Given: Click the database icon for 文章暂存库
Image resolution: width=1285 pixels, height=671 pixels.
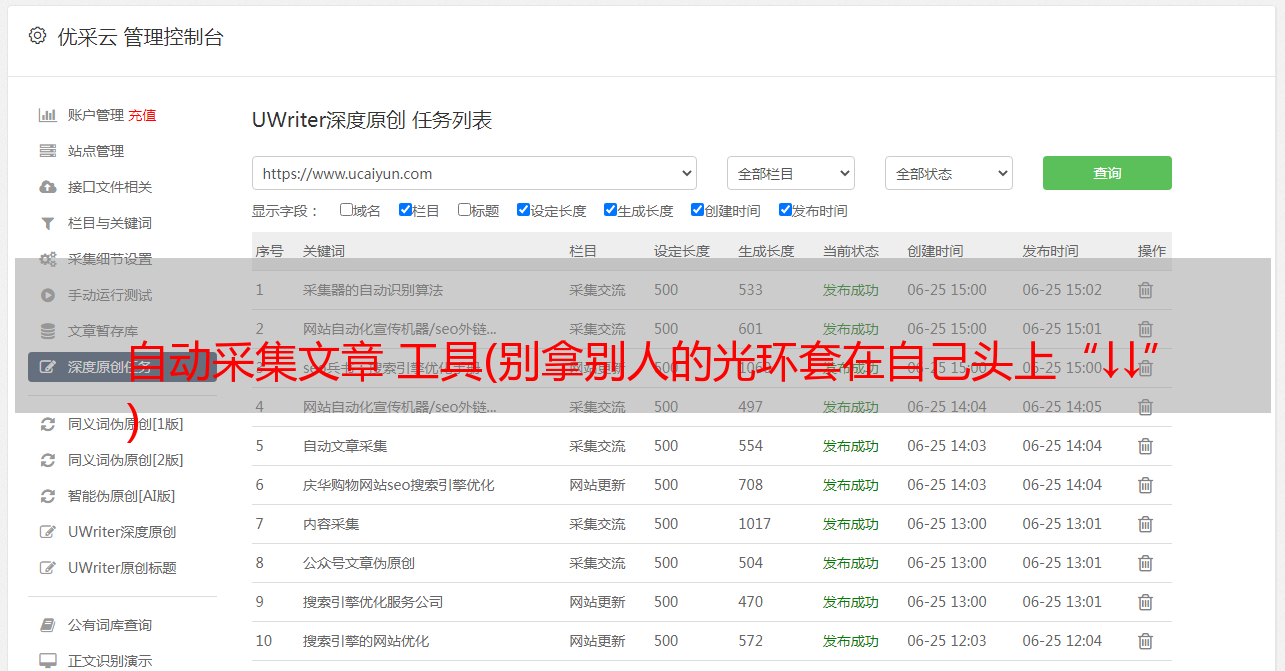Looking at the screenshot, I should point(47,331).
